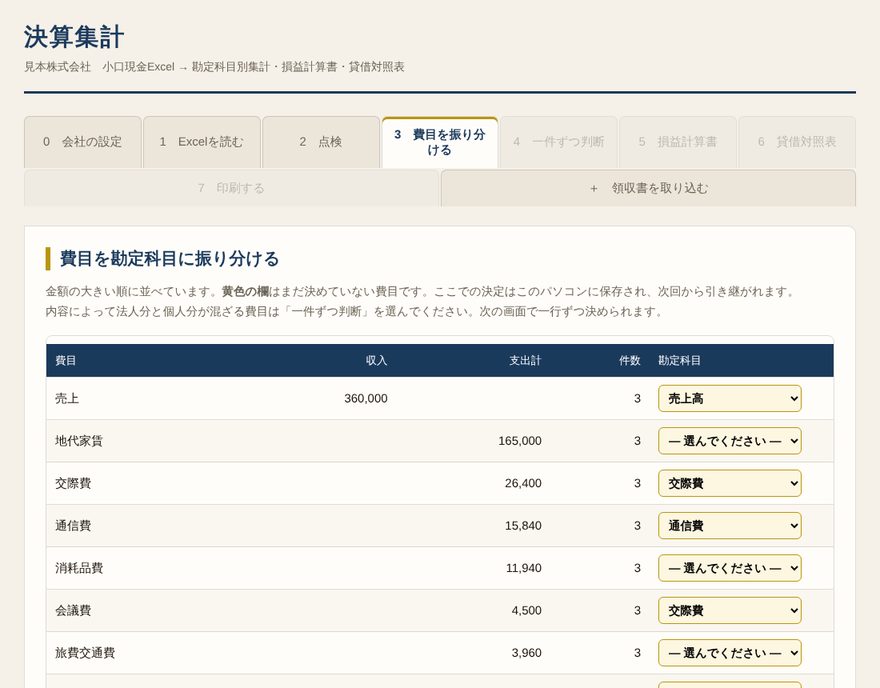This screenshot has width=880, height=688.
Task: Click the 消耗品費 amount 11,940
Action: tap(524, 568)
